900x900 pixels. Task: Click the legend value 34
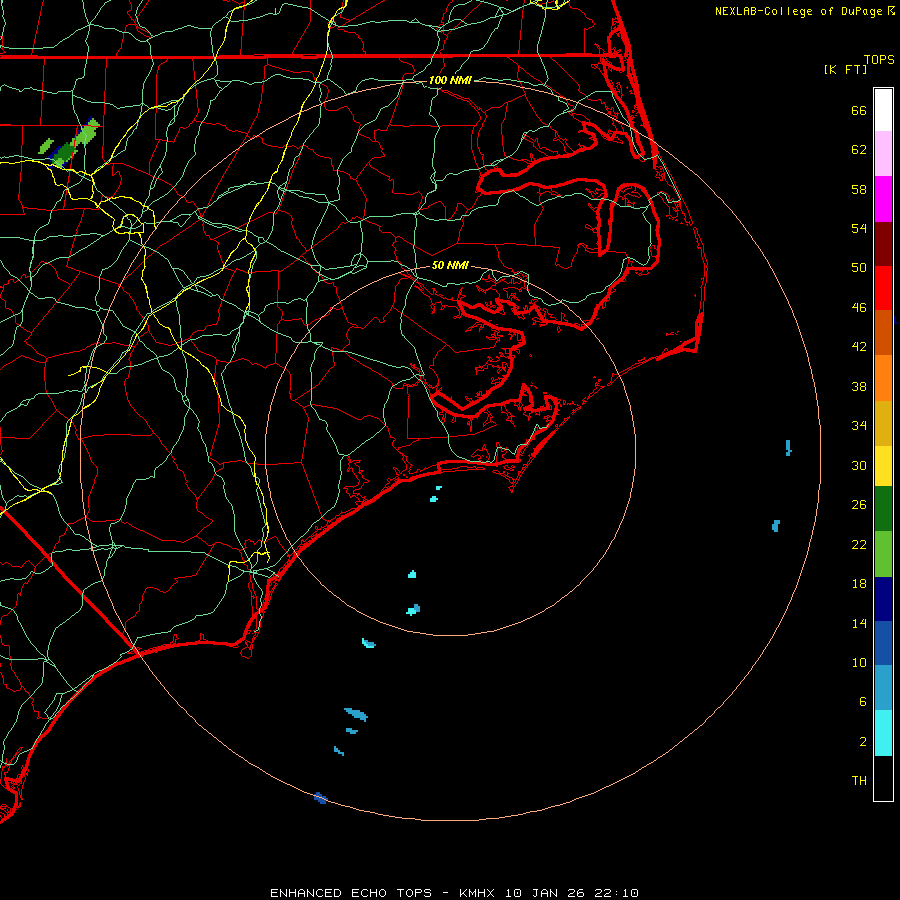(x=859, y=426)
